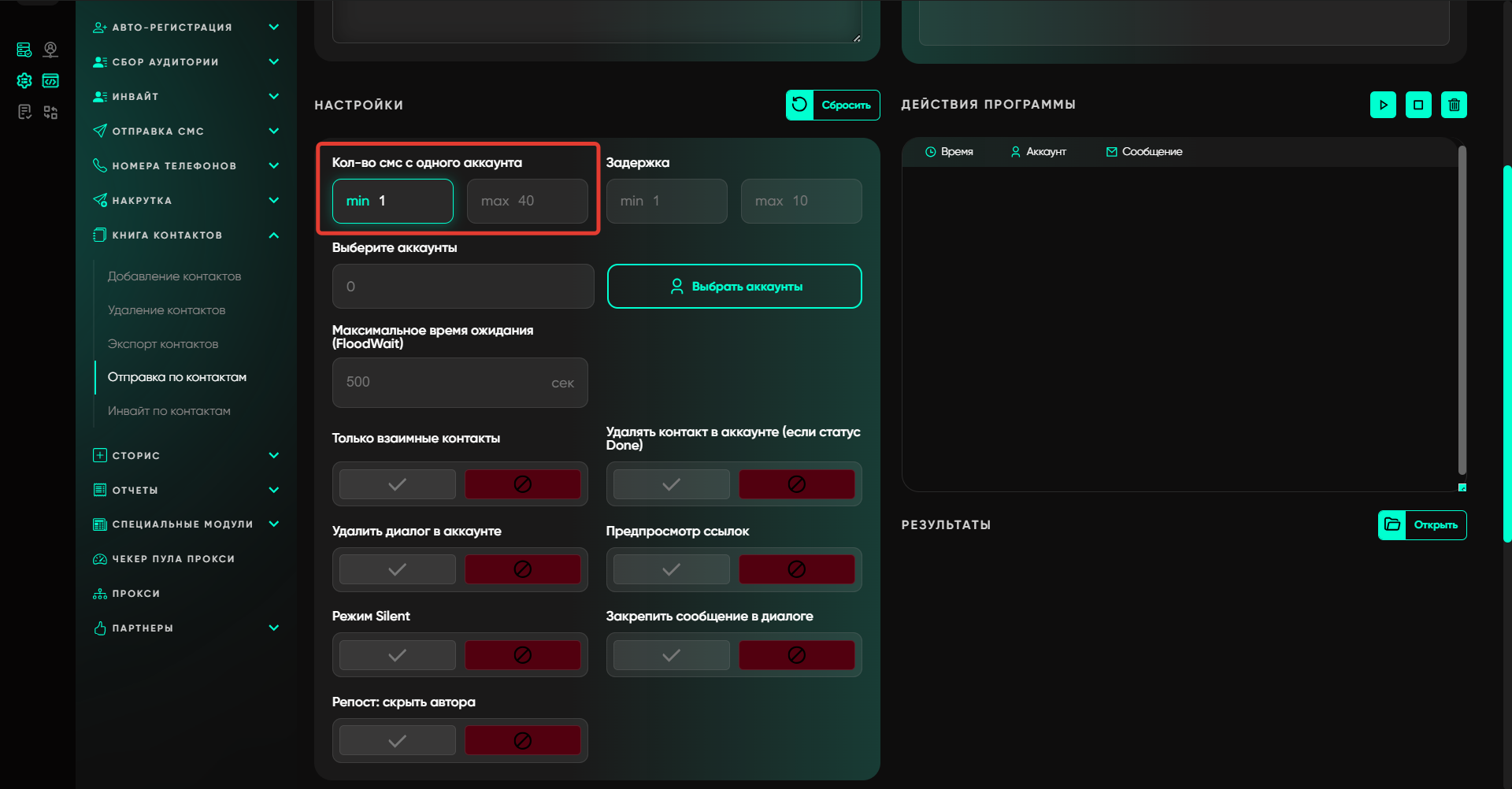Start the program with the play button
The height and width of the screenshot is (789, 1512).
pos(1383,105)
